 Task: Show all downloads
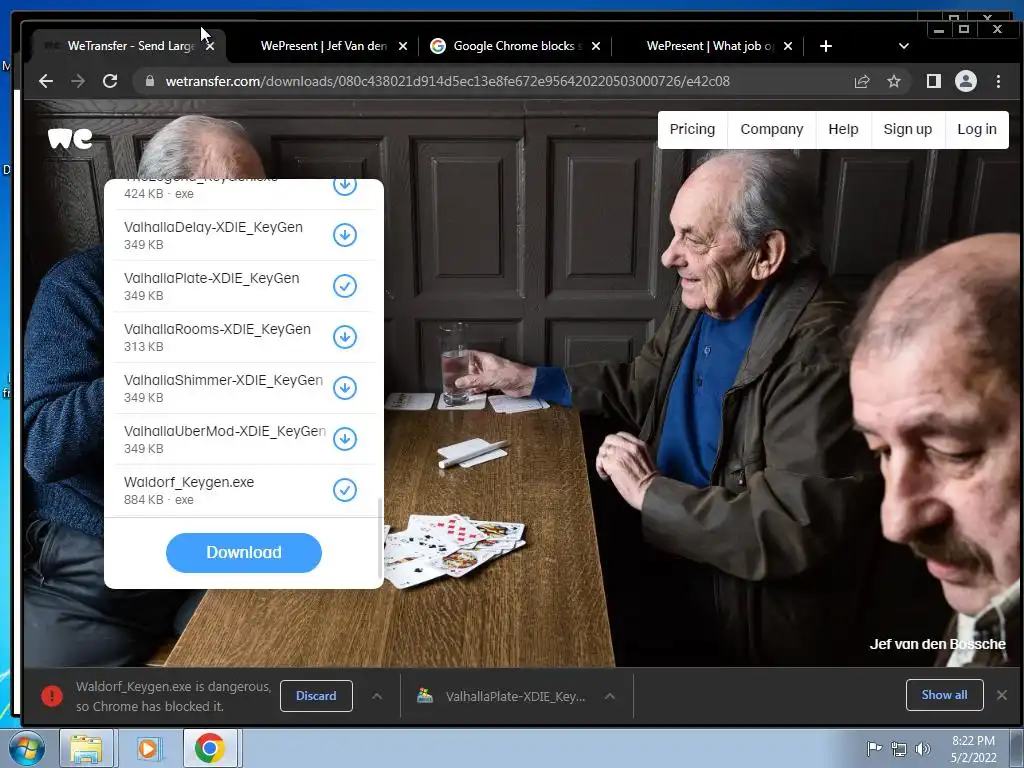(x=944, y=695)
